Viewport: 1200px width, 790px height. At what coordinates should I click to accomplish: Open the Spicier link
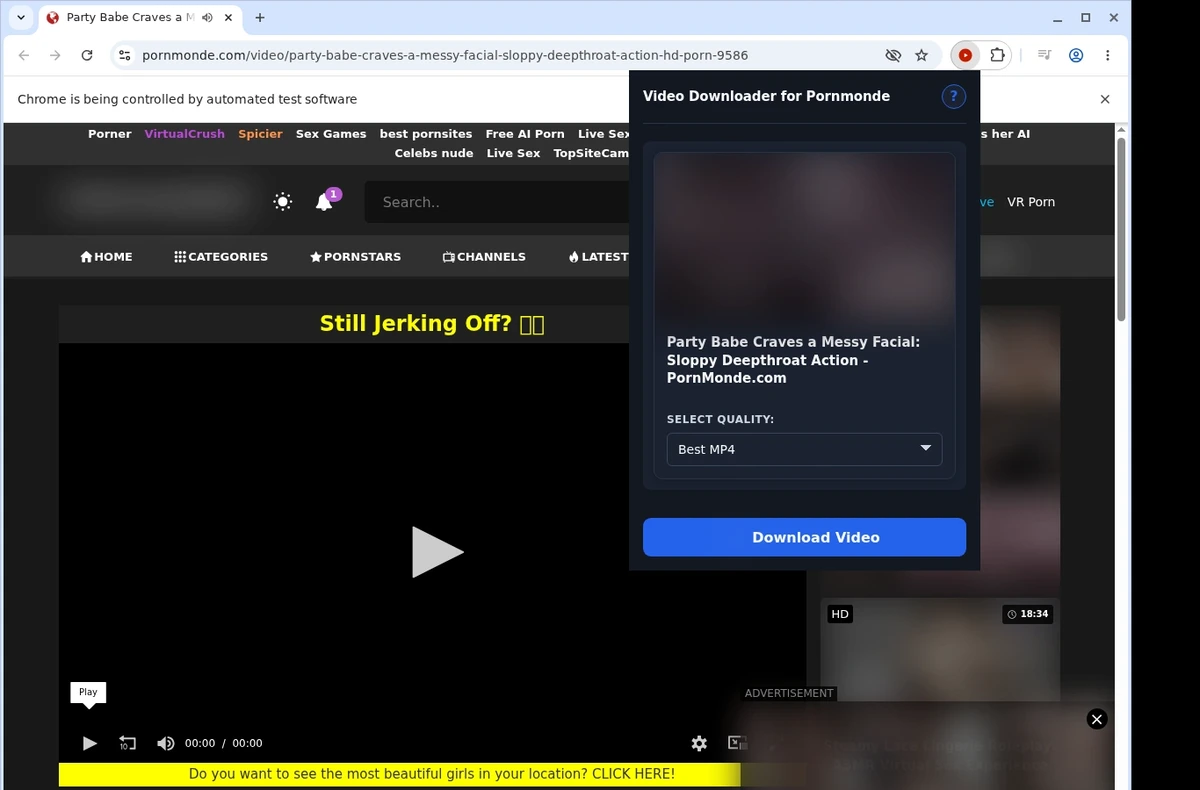260,134
